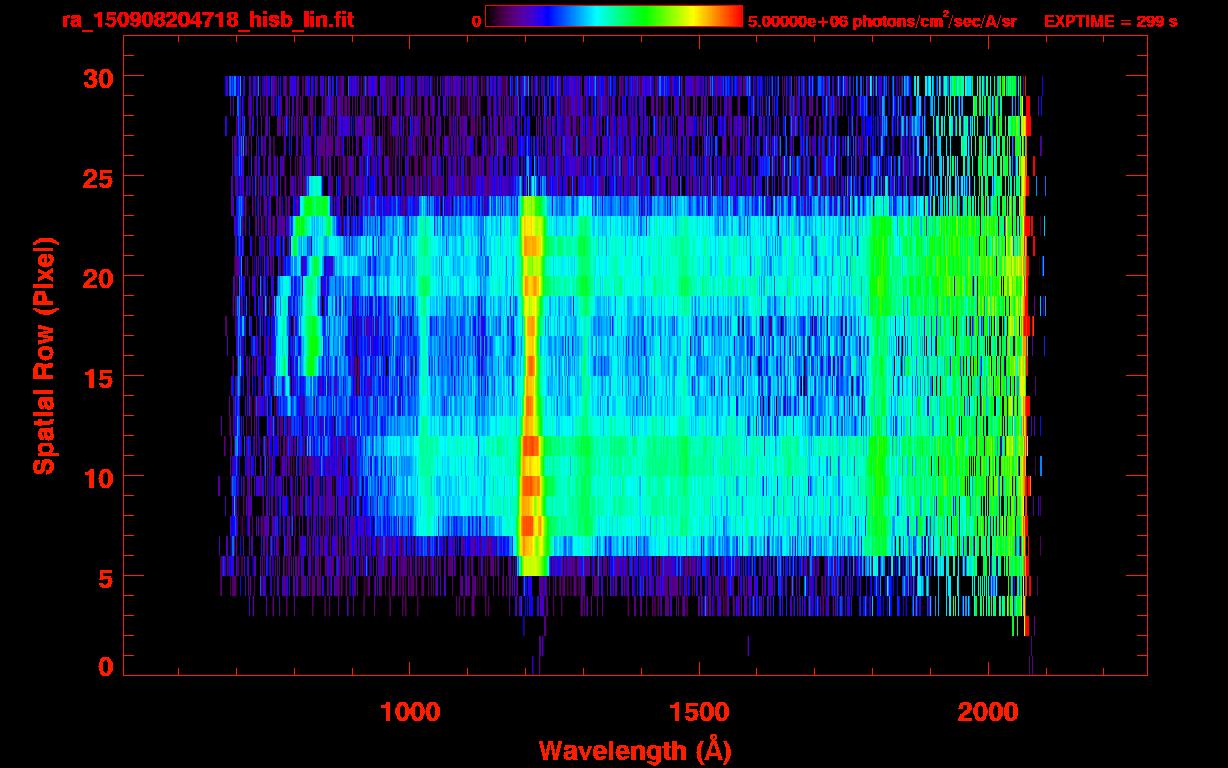Image resolution: width=1228 pixels, height=768 pixels.
Task: Click the 1500 wavelength tick label
Action: 699,712
